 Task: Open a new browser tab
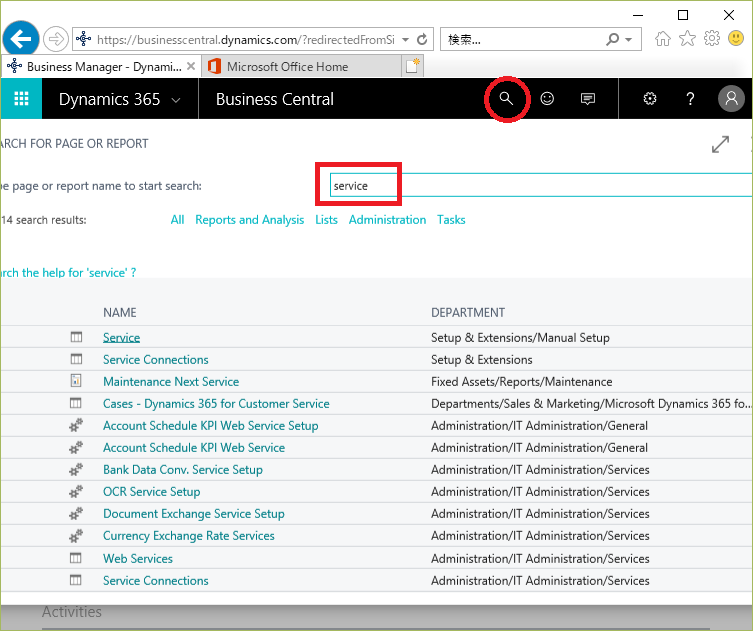point(413,66)
